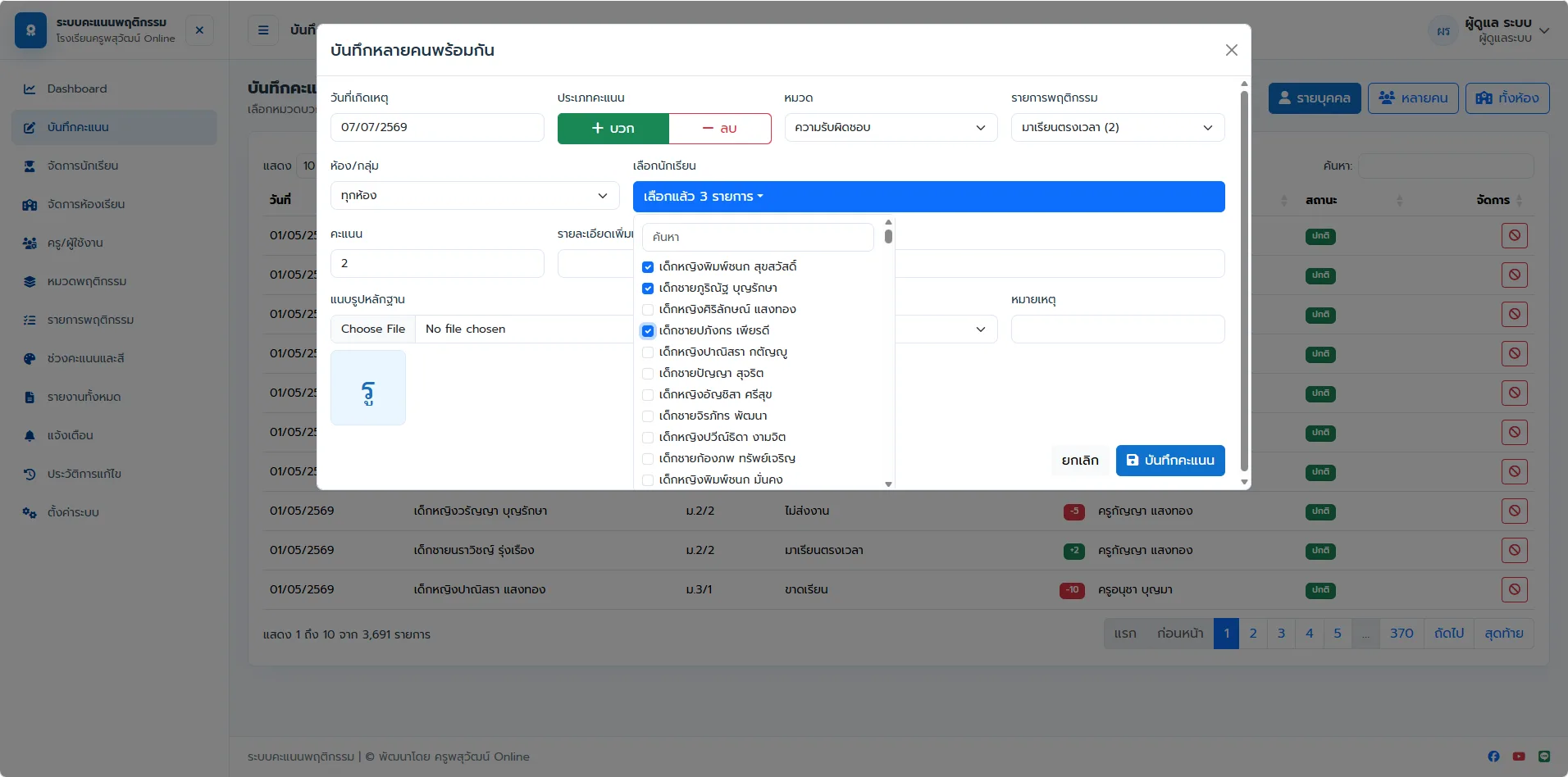Check student เด็กหญิงศิริลักษณ์ แสงทอง
The height and width of the screenshot is (777, 1568).
648,310
